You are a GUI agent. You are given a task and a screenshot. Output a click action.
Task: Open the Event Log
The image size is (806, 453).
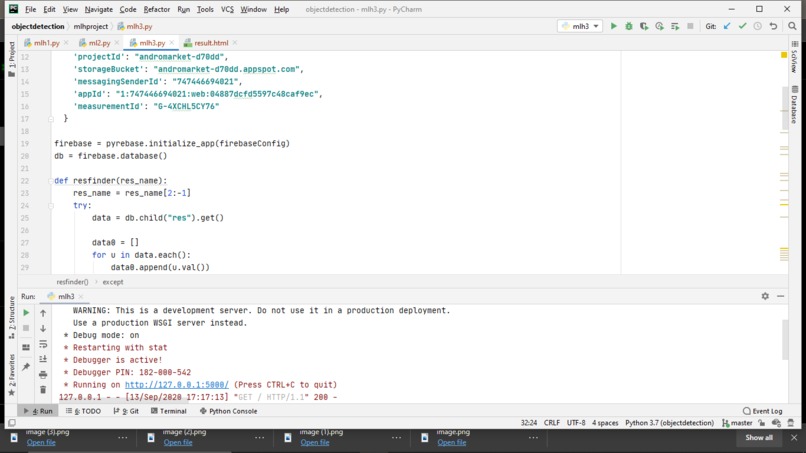(763, 411)
